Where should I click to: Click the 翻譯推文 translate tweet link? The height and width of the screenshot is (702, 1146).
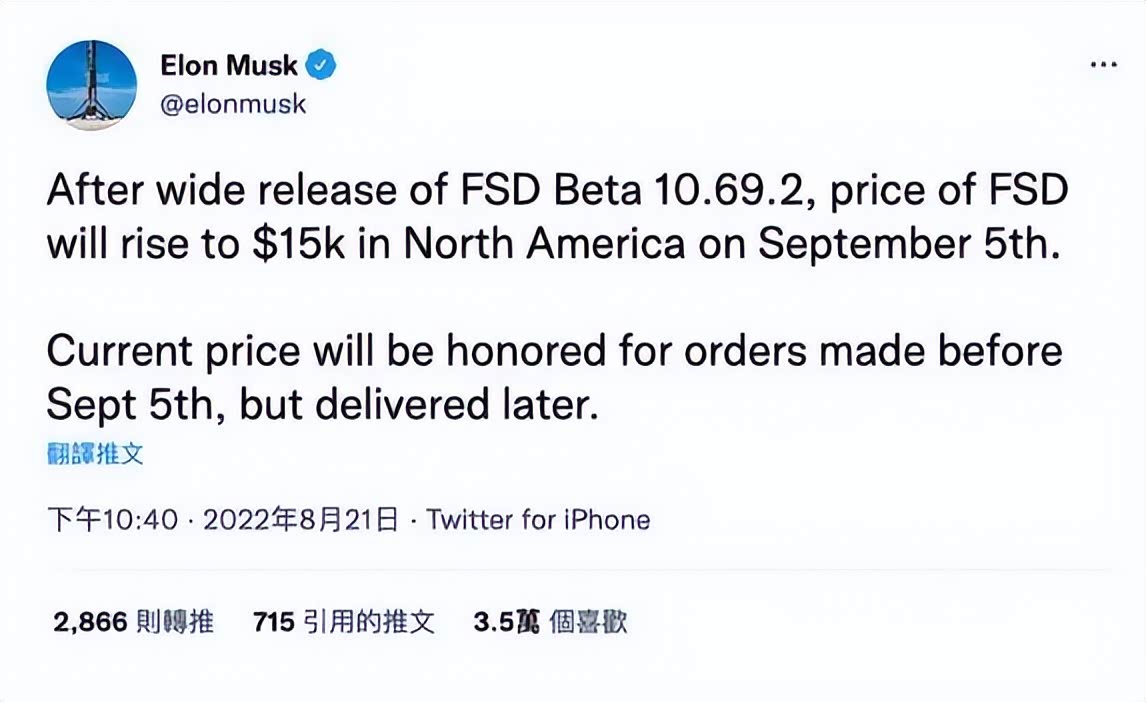coord(95,454)
